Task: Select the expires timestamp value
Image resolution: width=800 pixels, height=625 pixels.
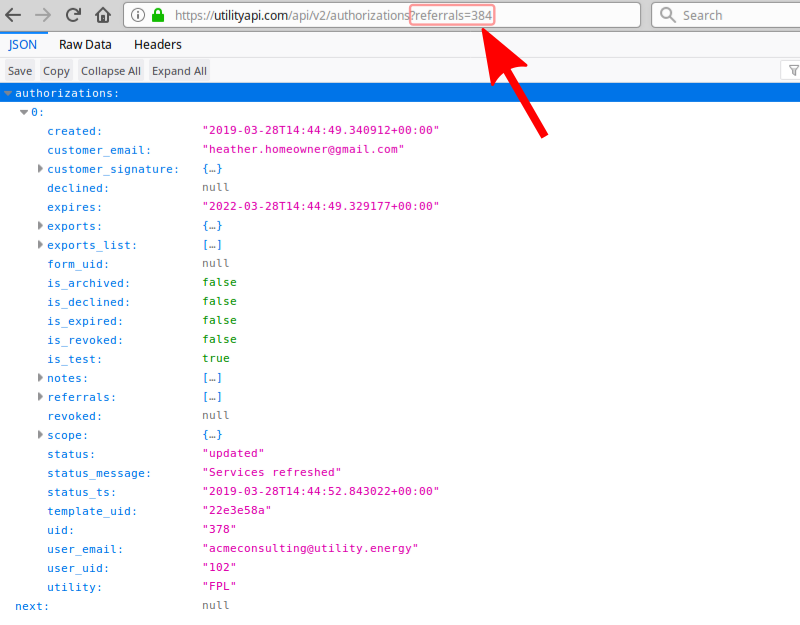Action: pos(320,206)
